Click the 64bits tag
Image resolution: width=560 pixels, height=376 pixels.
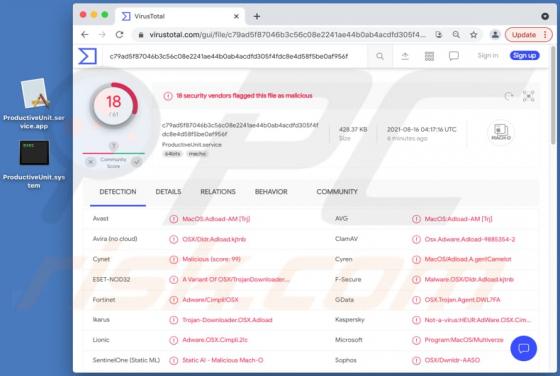[173, 154]
